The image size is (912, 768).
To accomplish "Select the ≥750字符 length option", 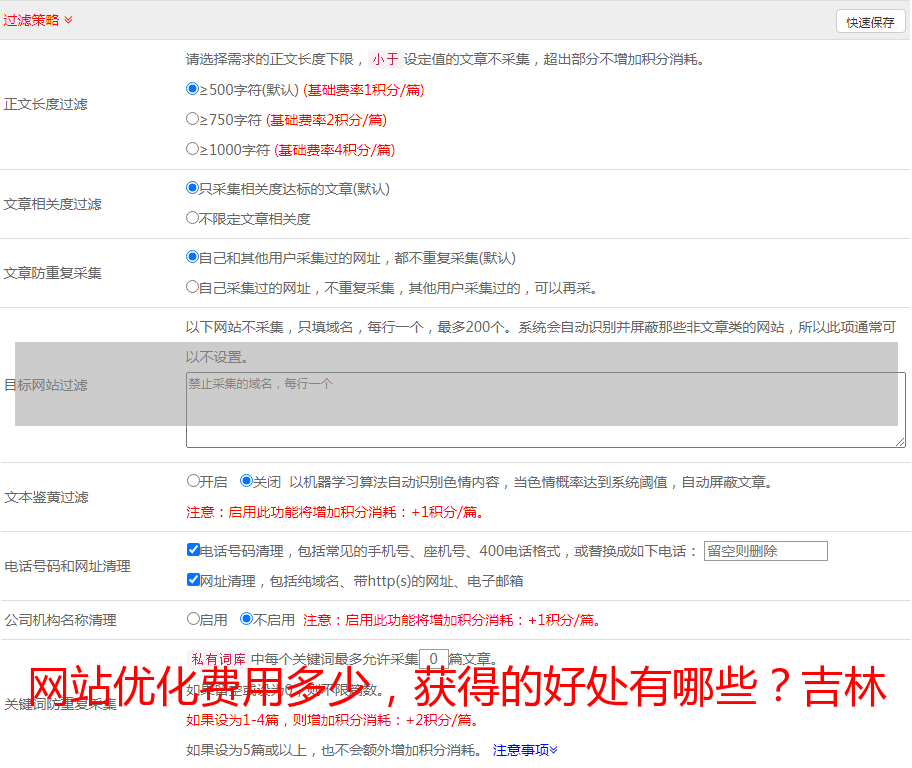I will [x=192, y=119].
